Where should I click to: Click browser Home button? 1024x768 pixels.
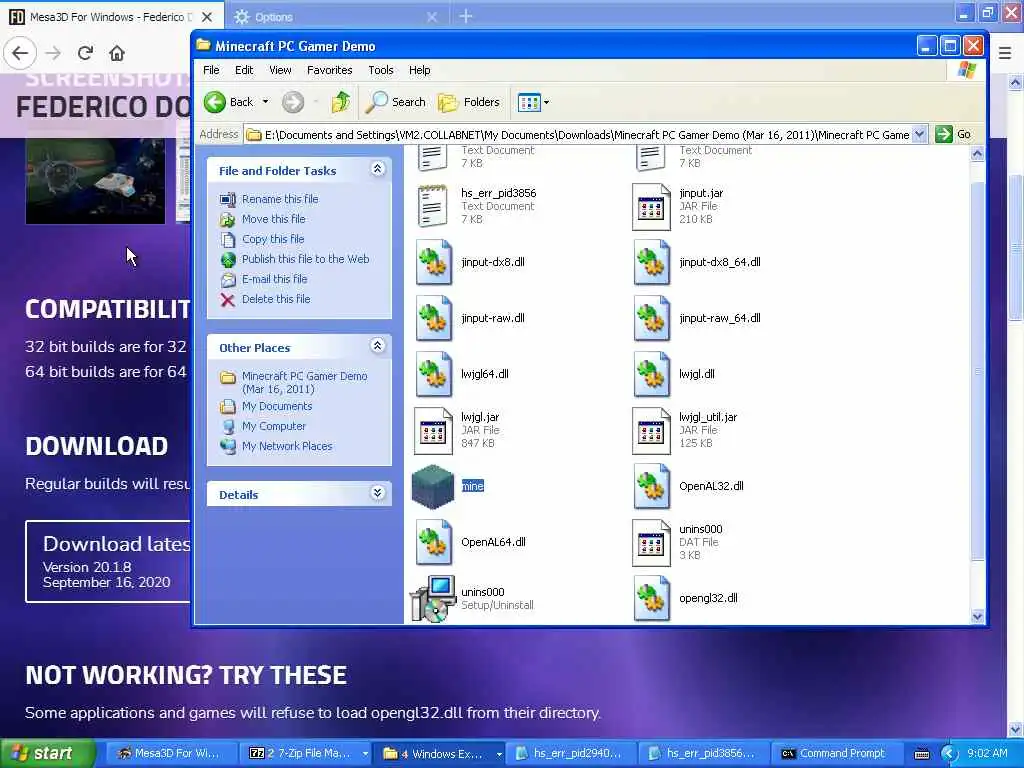click(x=117, y=53)
